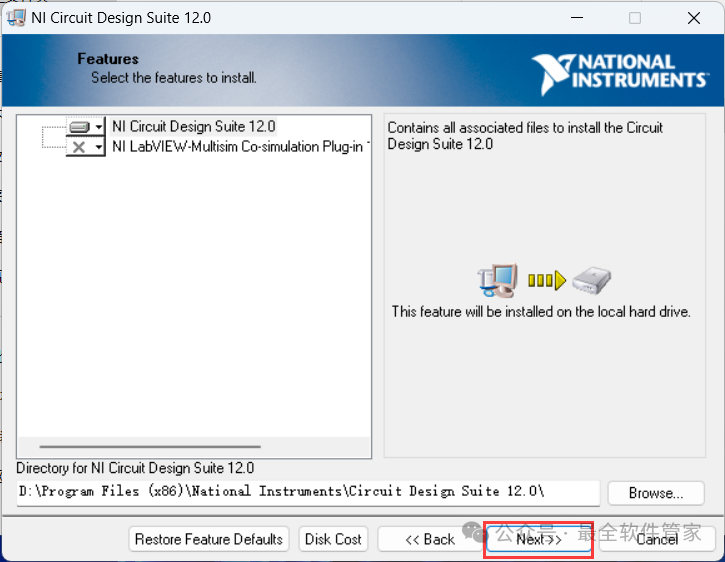Click Restore Feature Defaults

point(209,539)
